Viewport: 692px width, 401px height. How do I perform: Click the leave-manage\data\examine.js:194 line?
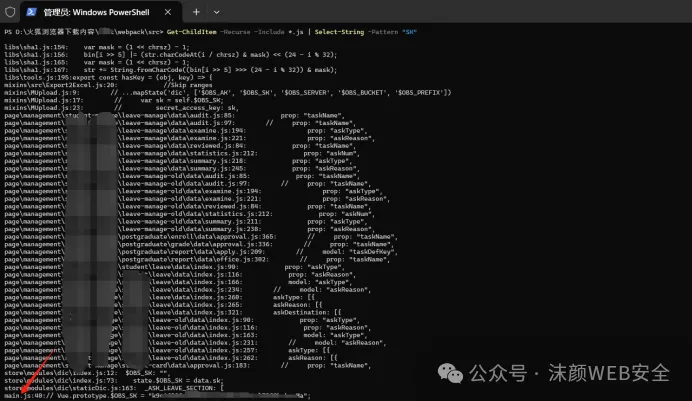pyautogui.click(x=186, y=131)
